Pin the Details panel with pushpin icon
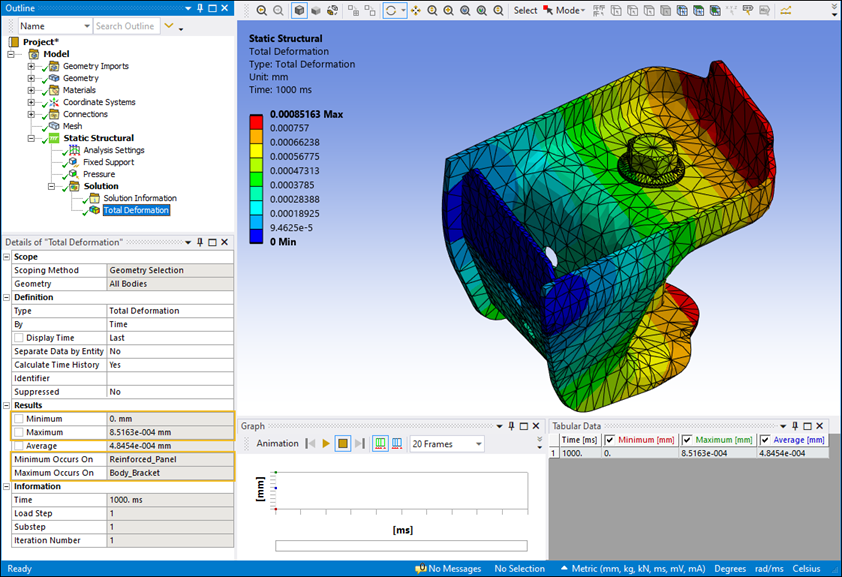The height and width of the screenshot is (577, 842). (x=200, y=242)
